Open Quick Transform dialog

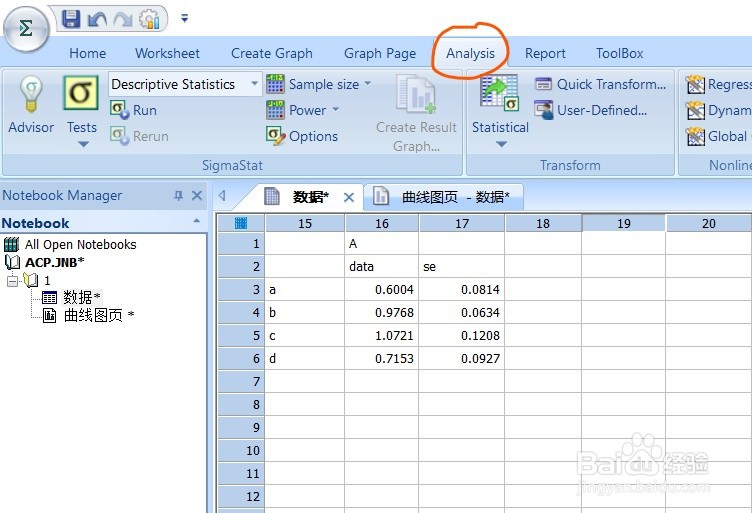[x=600, y=84]
